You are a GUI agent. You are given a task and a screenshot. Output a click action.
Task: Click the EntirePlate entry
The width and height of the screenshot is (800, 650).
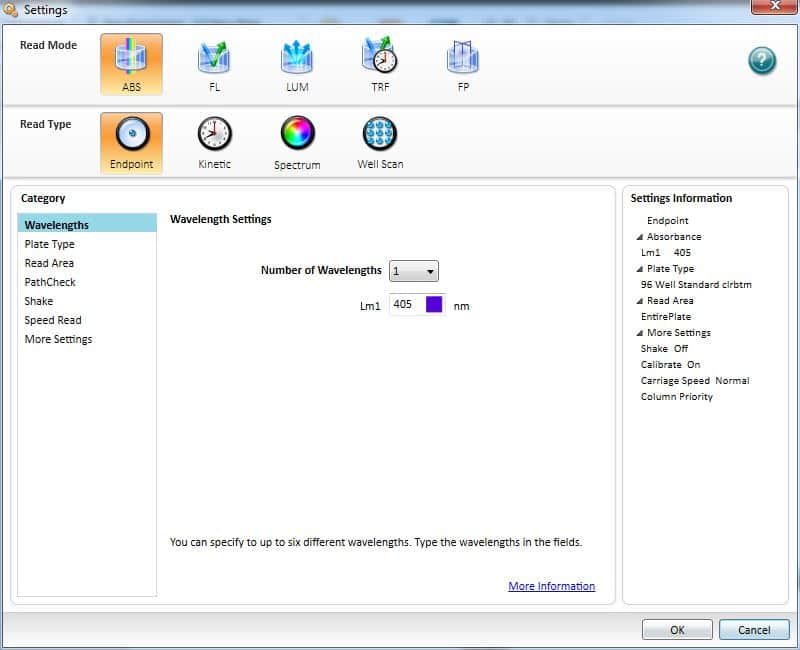pos(666,316)
